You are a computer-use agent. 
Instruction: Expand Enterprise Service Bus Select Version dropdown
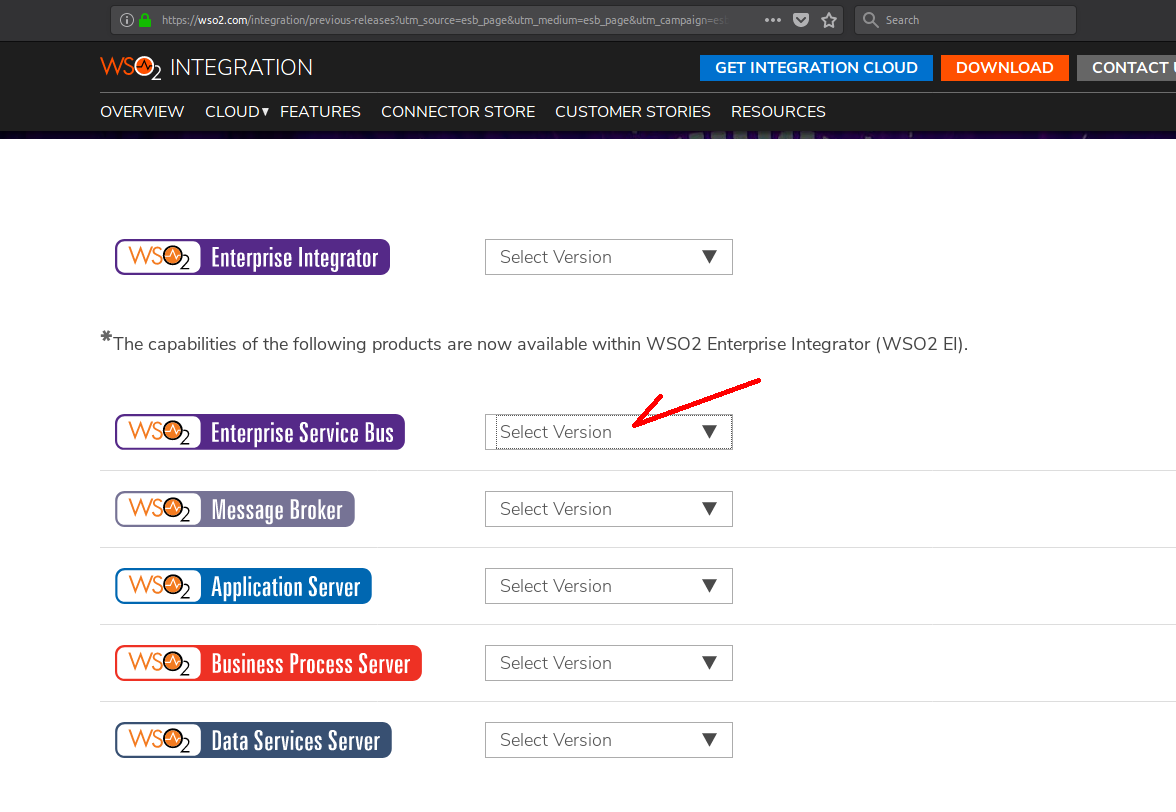tap(608, 432)
